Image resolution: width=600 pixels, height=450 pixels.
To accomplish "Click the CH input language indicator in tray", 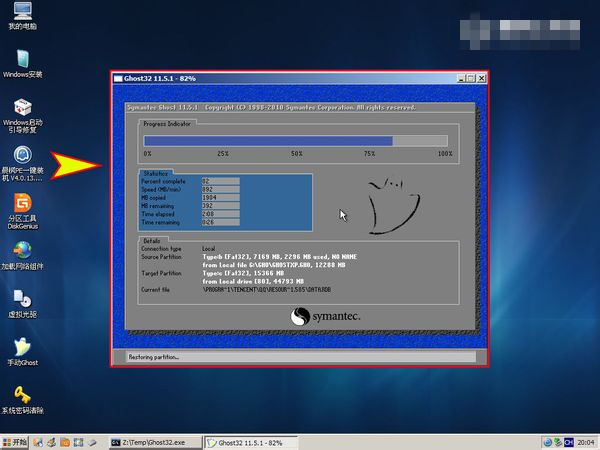I will pyautogui.click(x=569, y=441).
